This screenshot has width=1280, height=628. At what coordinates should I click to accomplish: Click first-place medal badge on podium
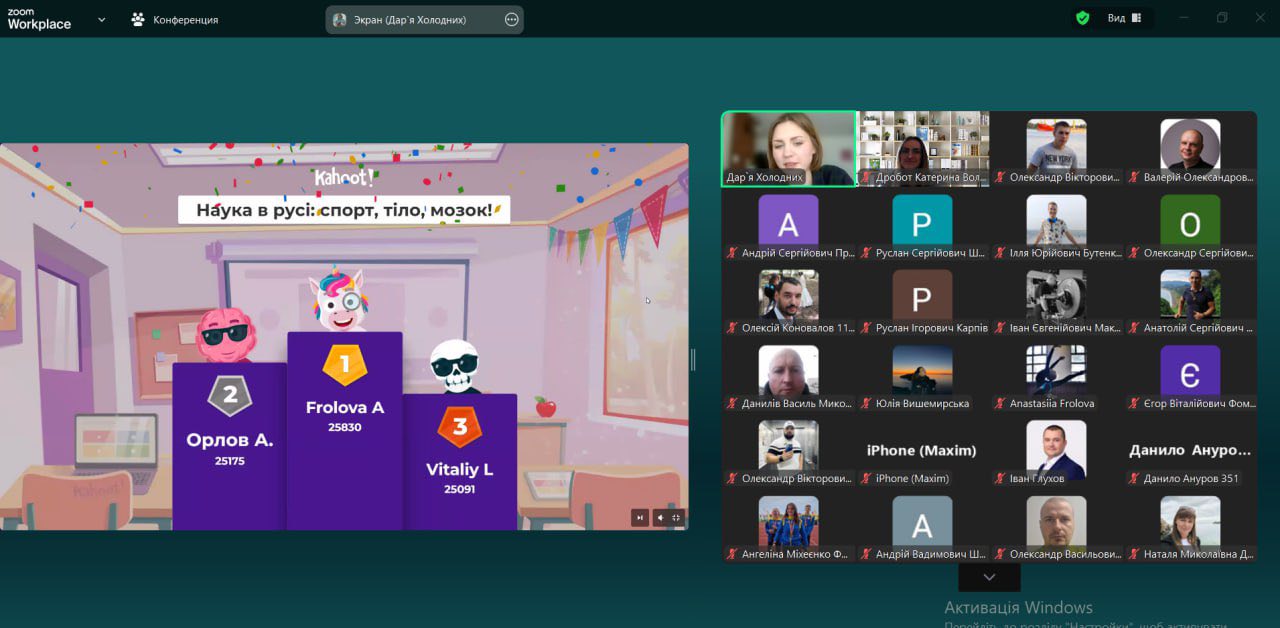(x=345, y=364)
